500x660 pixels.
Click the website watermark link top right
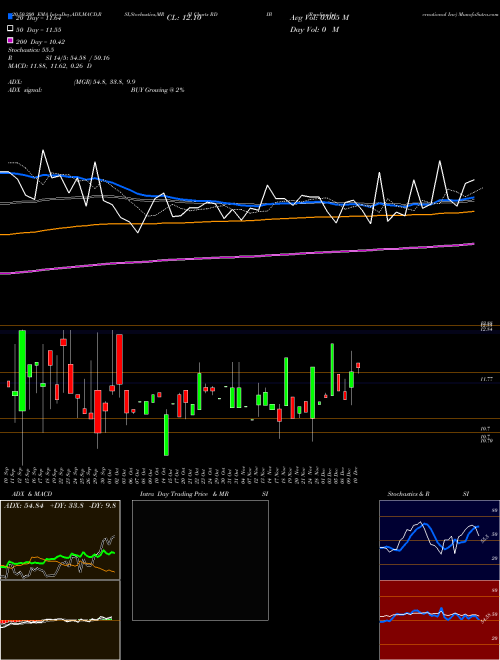click(460, 14)
